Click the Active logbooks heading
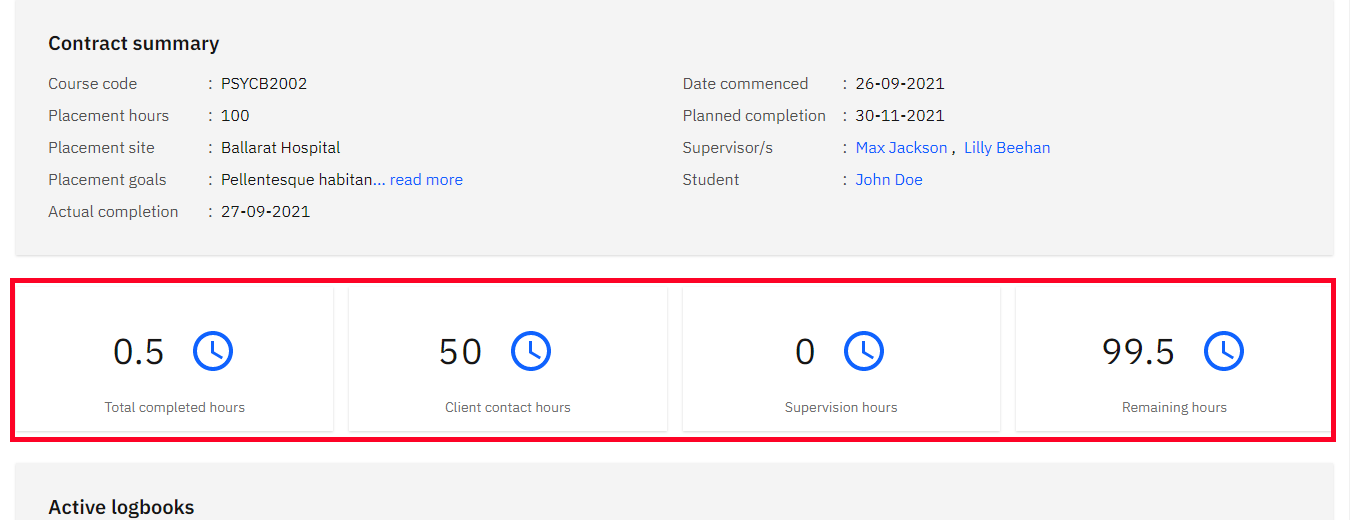This screenshot has height=520, width=1350. tap(121, 507)
